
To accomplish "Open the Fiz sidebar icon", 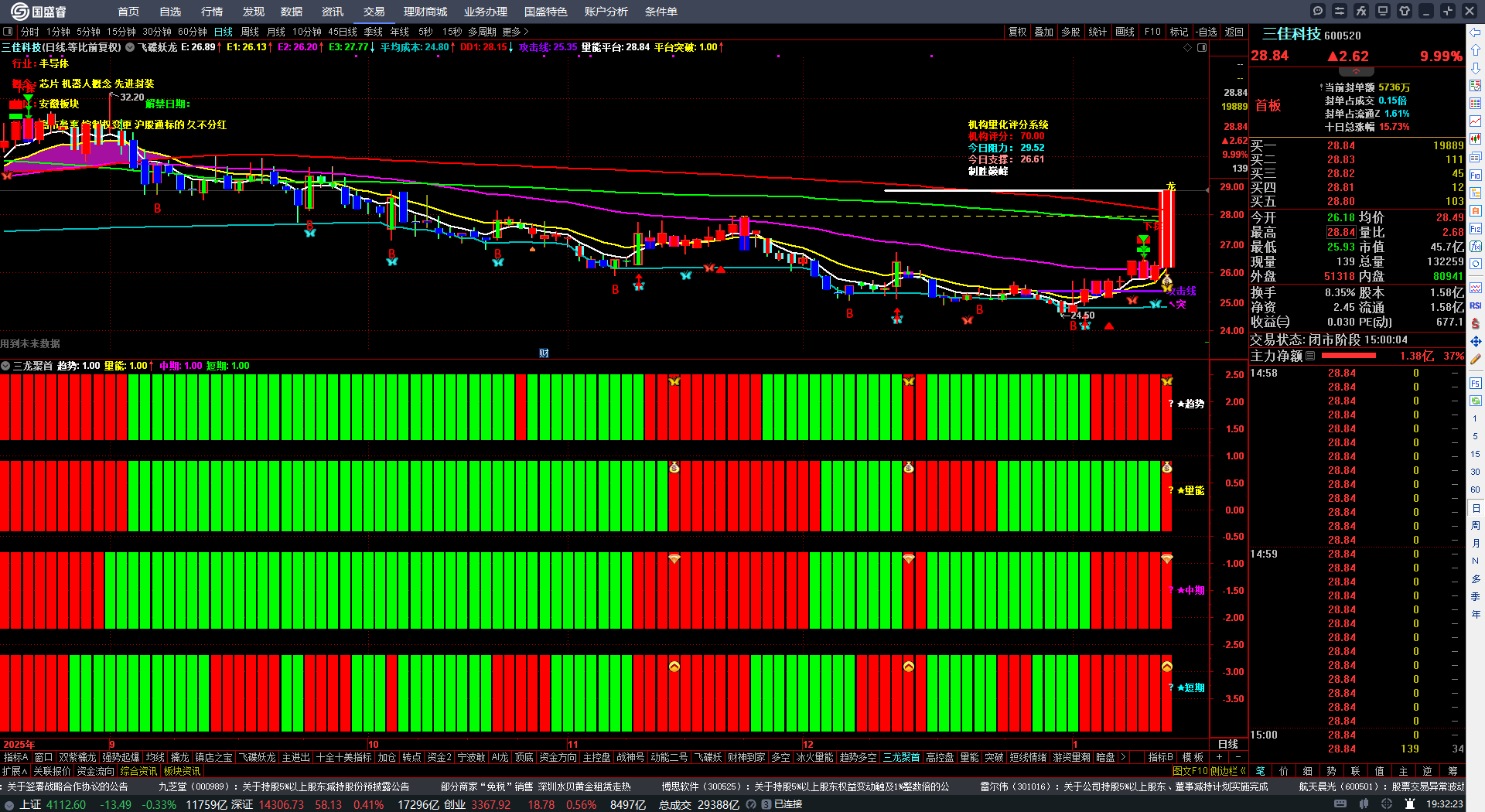I will click(x=1476, y=229).
